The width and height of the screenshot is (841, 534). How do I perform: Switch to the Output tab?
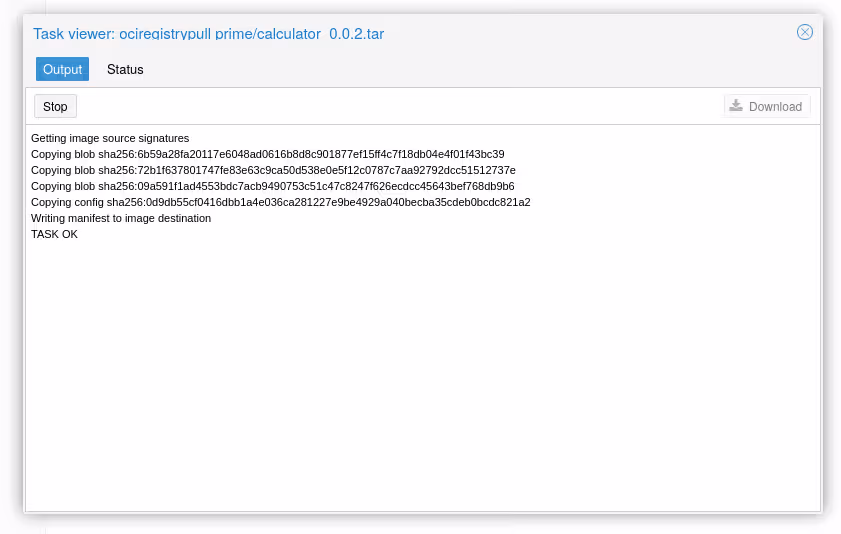[x=62, y=69]
